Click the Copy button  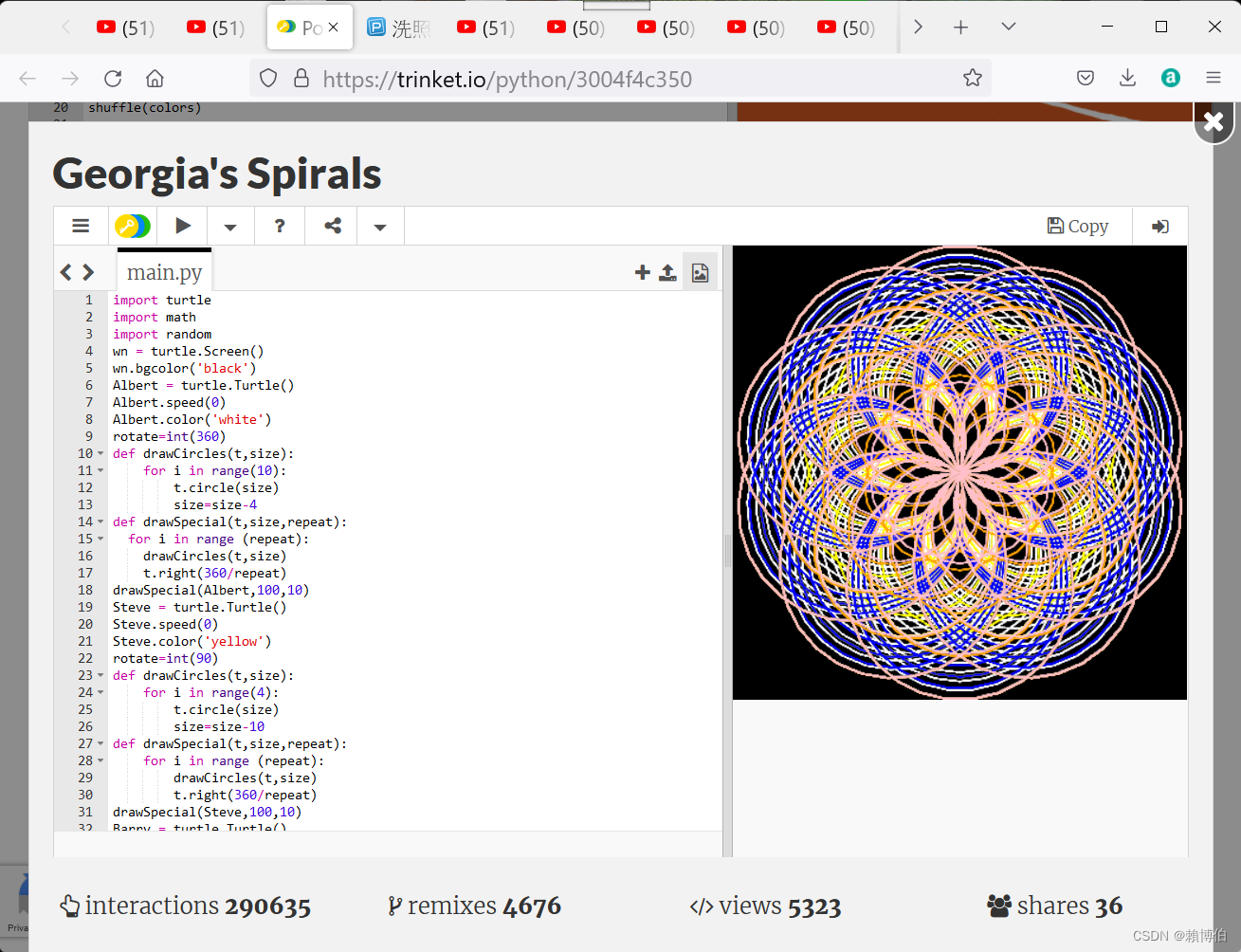1077,226
